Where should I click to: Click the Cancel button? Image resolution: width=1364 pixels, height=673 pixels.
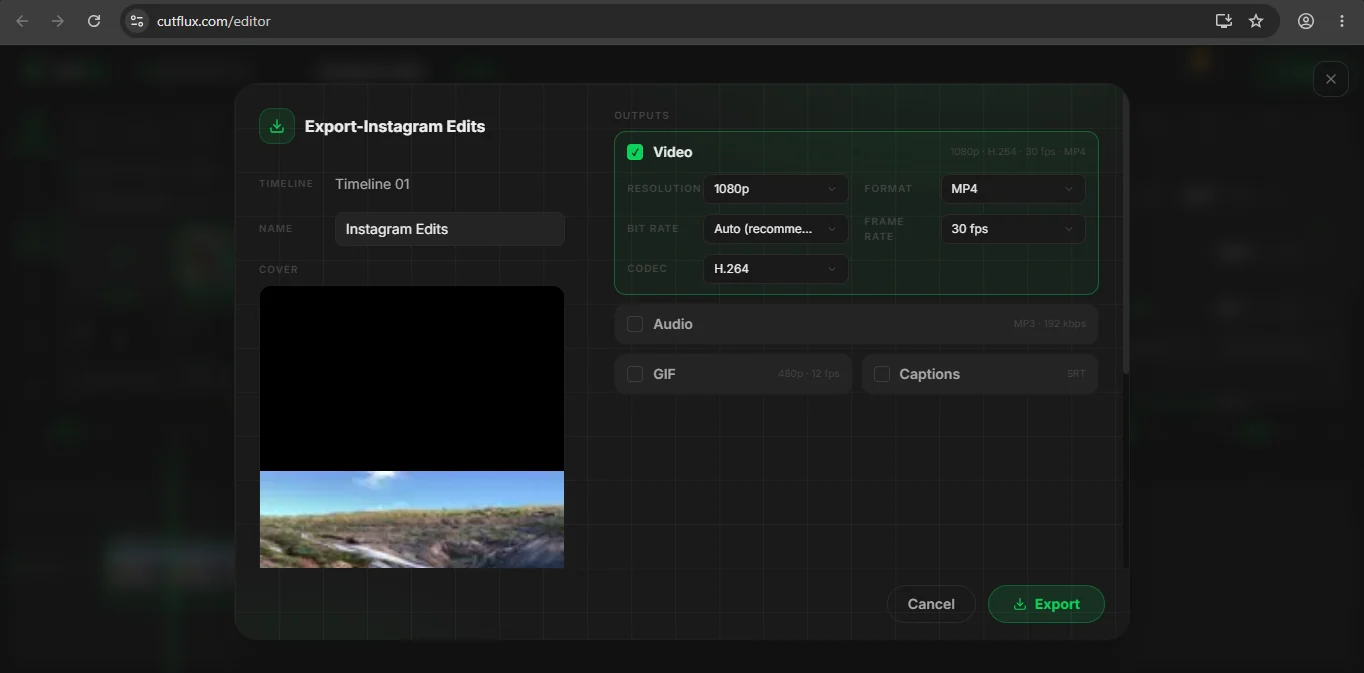pyautogui.click(x=931, y=604)
